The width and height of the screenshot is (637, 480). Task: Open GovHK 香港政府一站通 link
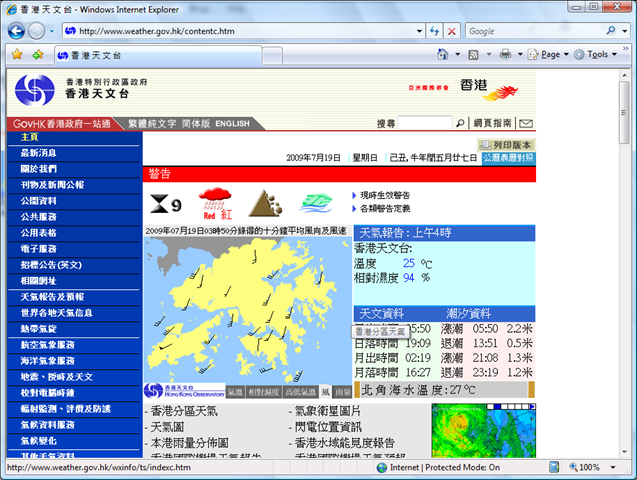61,123
